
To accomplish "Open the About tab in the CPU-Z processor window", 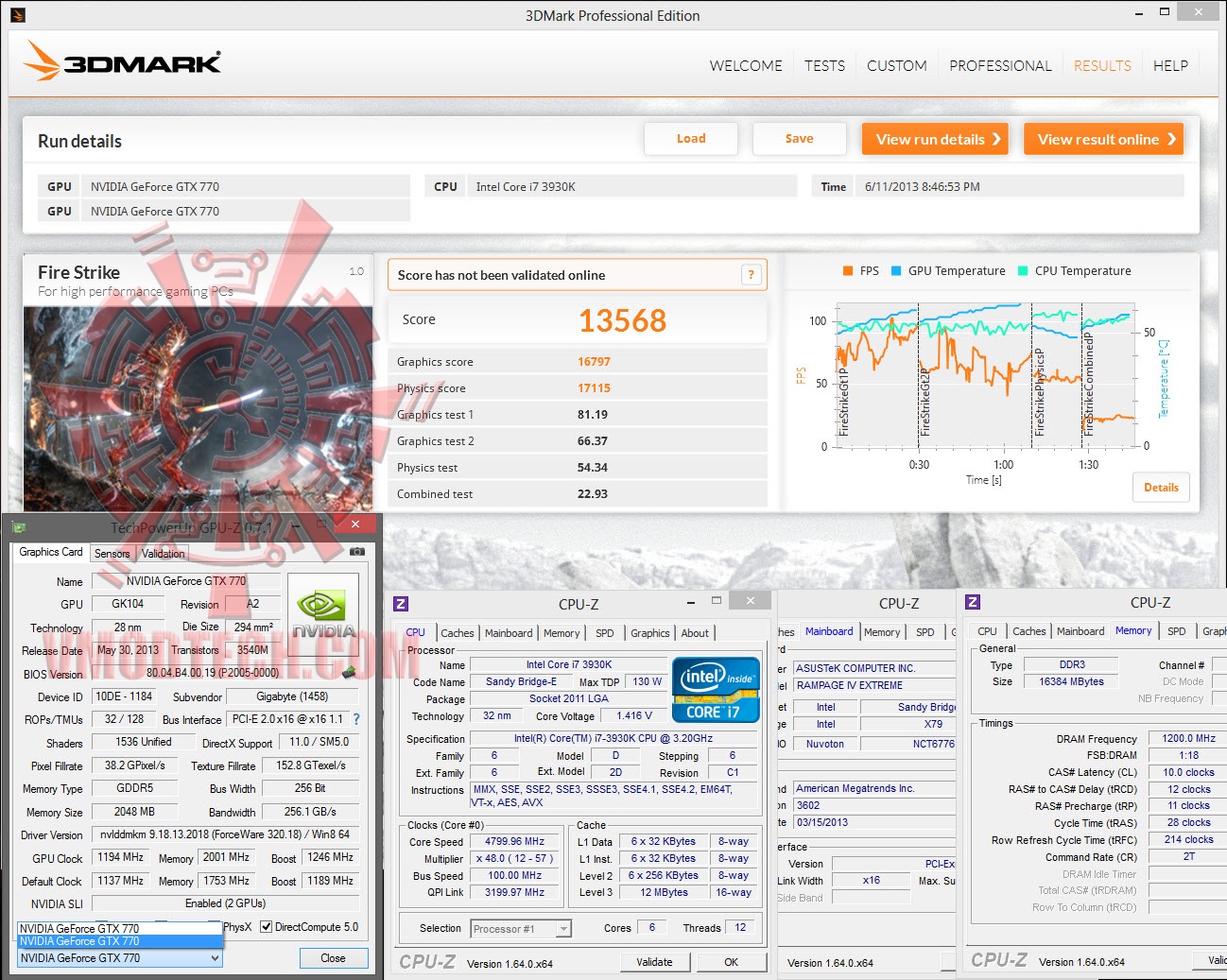I will tap(695, 633).
